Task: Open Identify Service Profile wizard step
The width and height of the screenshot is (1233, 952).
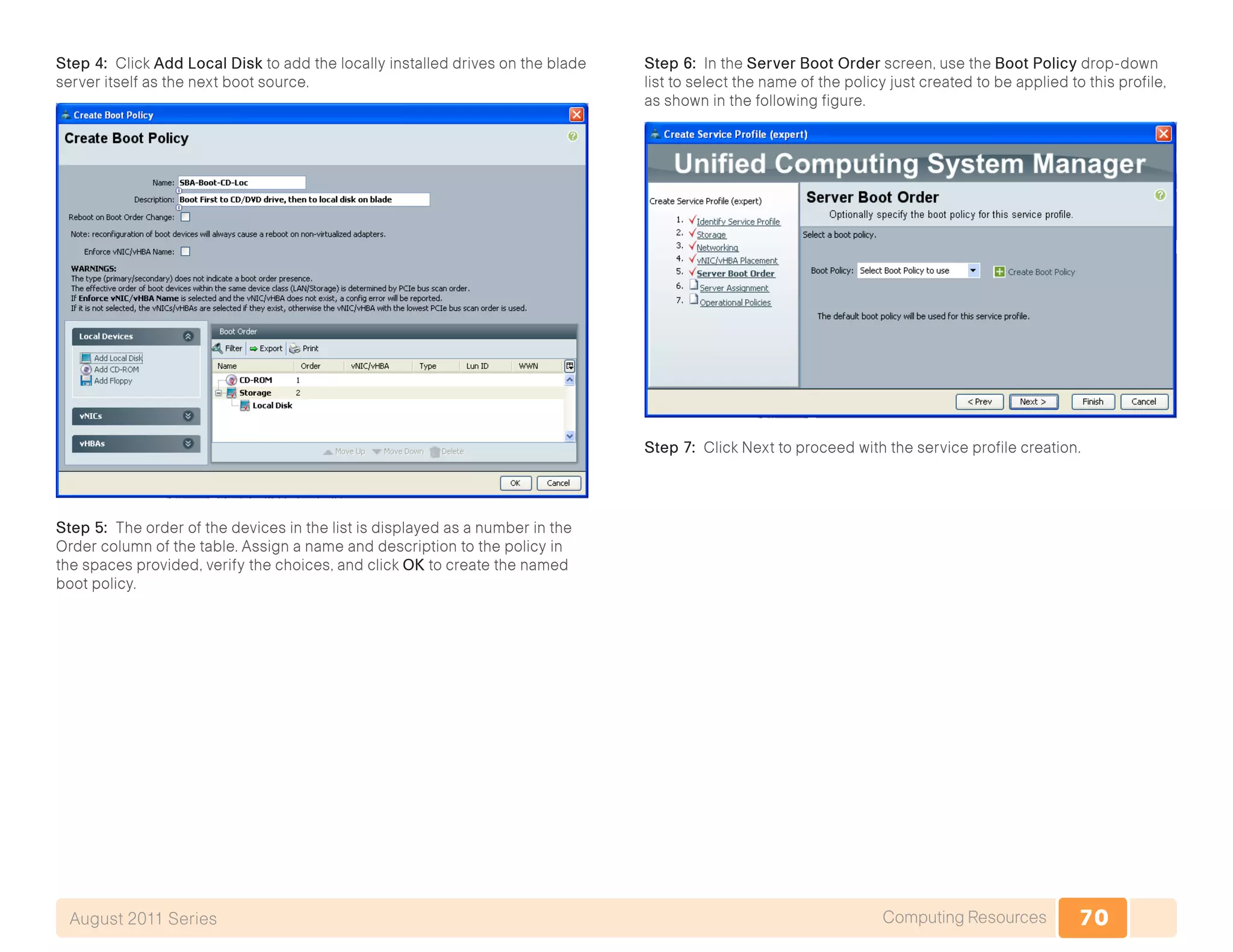Action: click(738, 222)
